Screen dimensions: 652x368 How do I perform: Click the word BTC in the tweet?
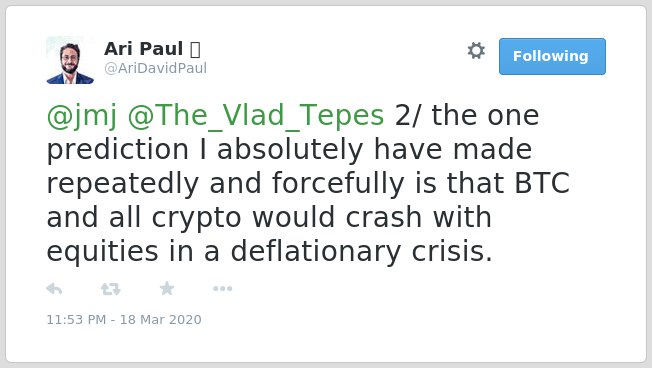542,183
